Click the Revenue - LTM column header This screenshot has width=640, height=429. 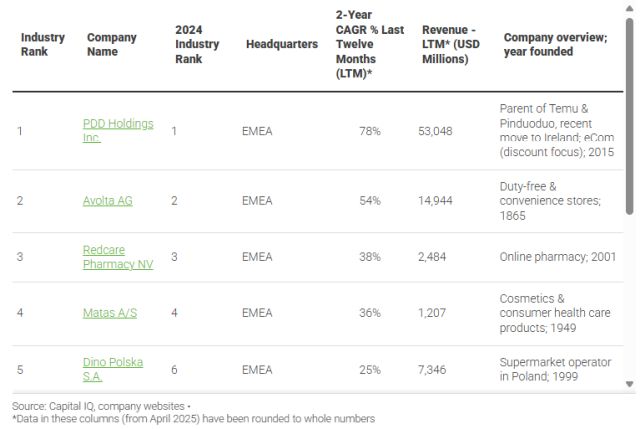pos(452,44)
